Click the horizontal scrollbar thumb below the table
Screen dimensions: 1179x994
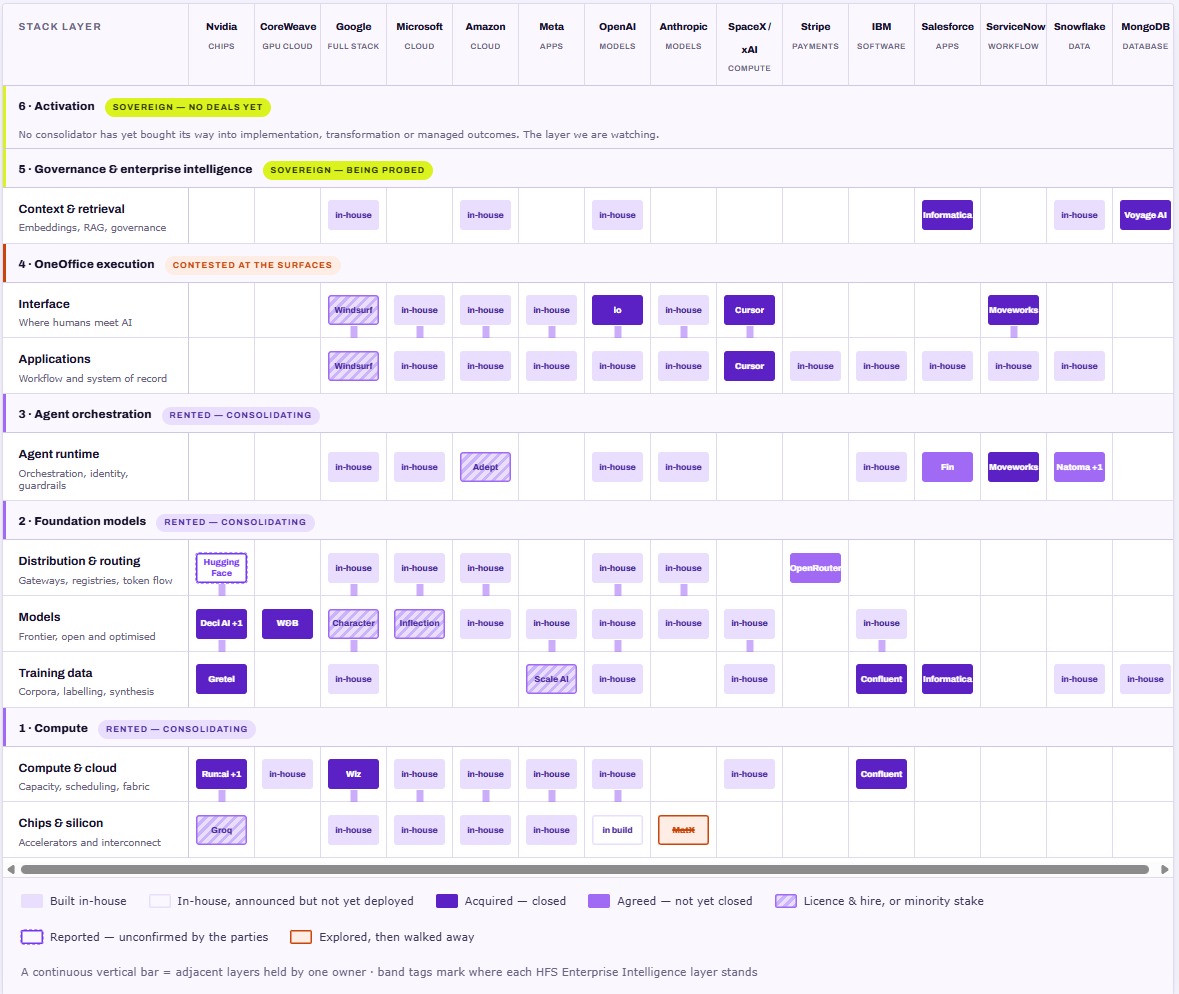[x=584, y=869]
